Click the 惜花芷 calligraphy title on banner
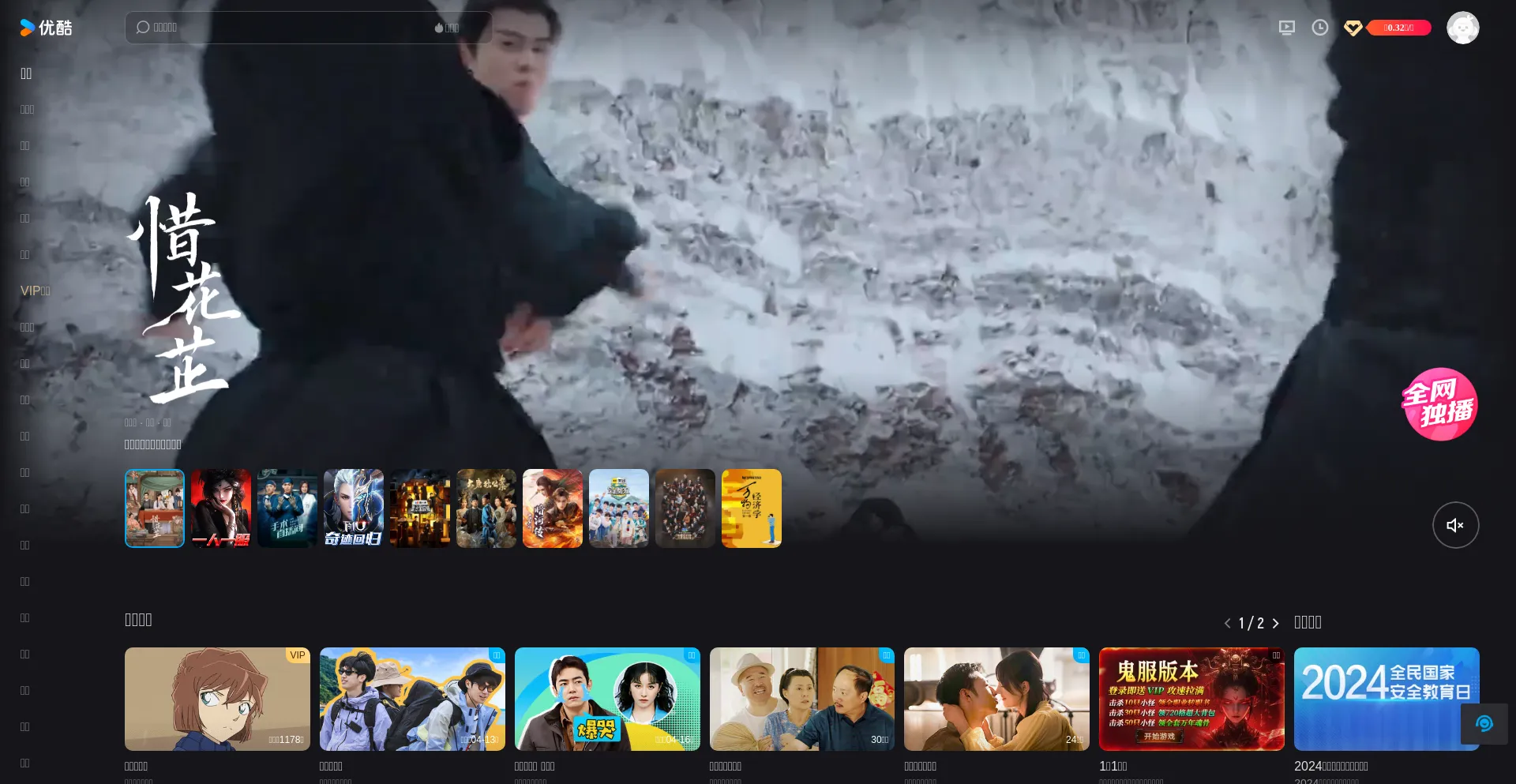 183,298
